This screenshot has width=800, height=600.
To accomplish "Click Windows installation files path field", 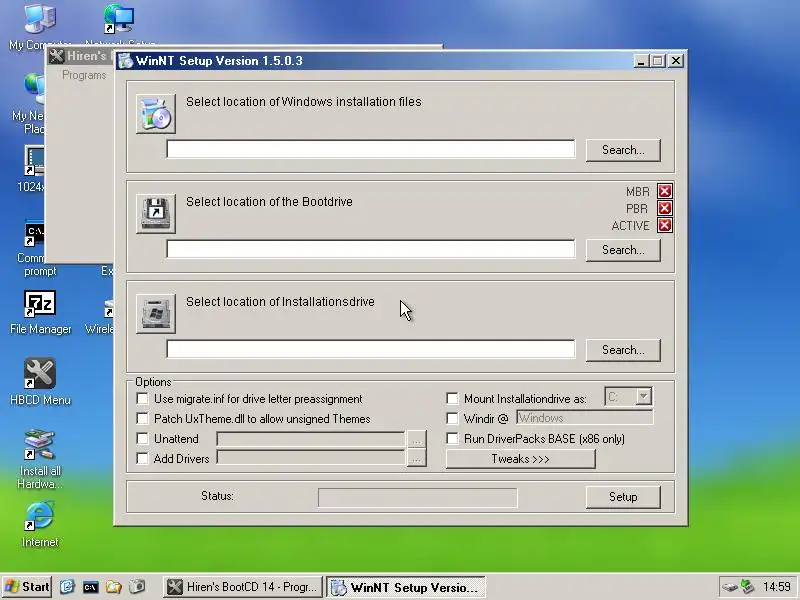I will [x=371, y=149].
